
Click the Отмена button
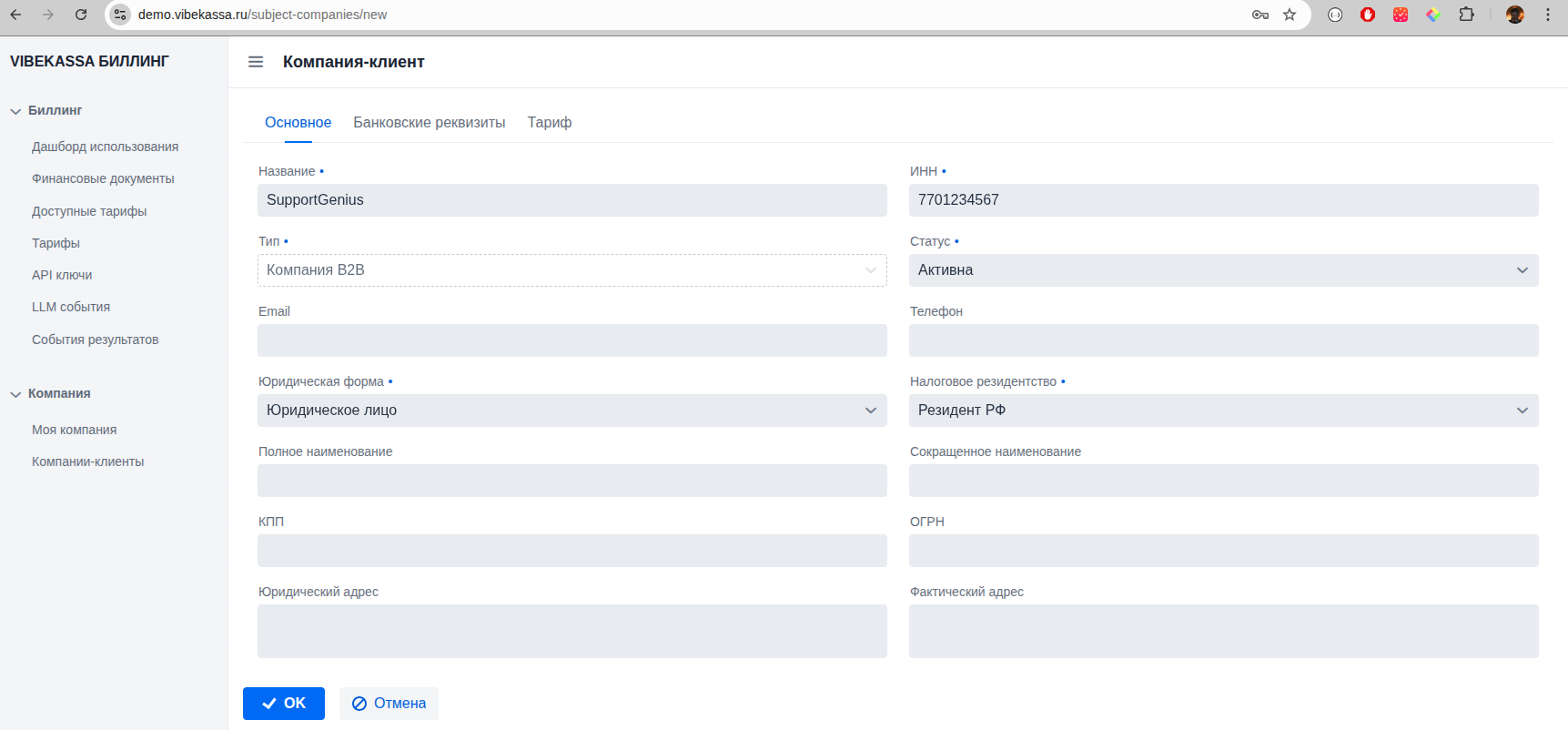389,704
